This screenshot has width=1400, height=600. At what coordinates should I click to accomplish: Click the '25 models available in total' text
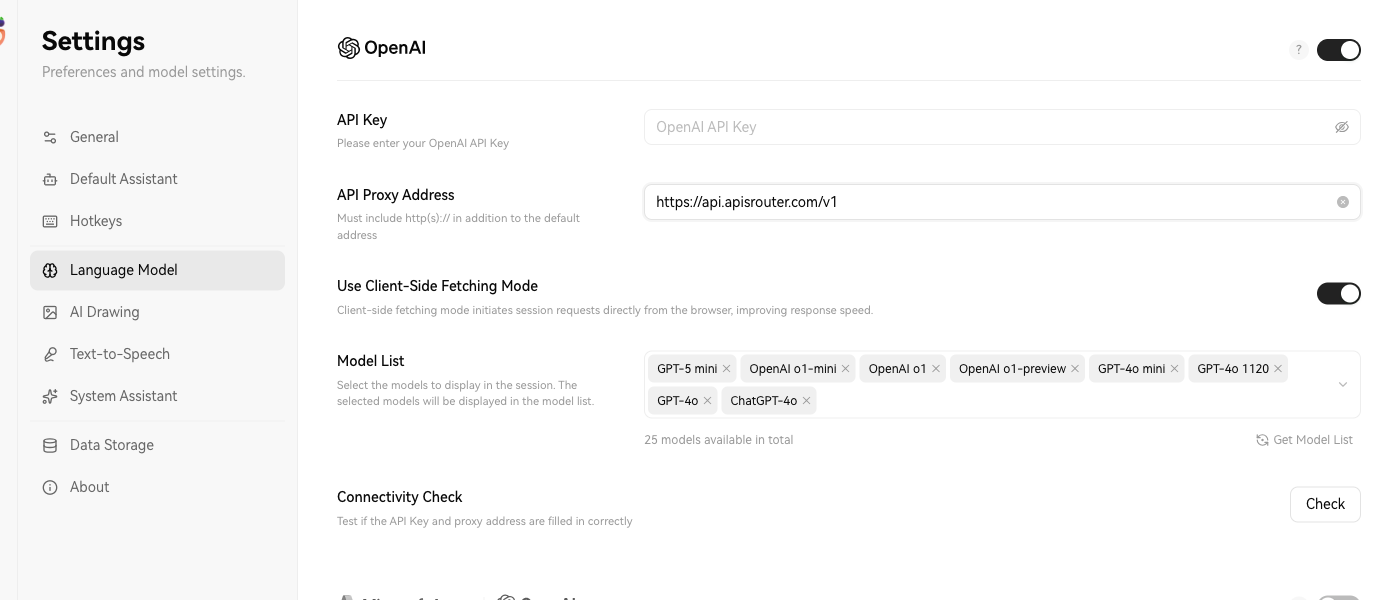point(719,440)
